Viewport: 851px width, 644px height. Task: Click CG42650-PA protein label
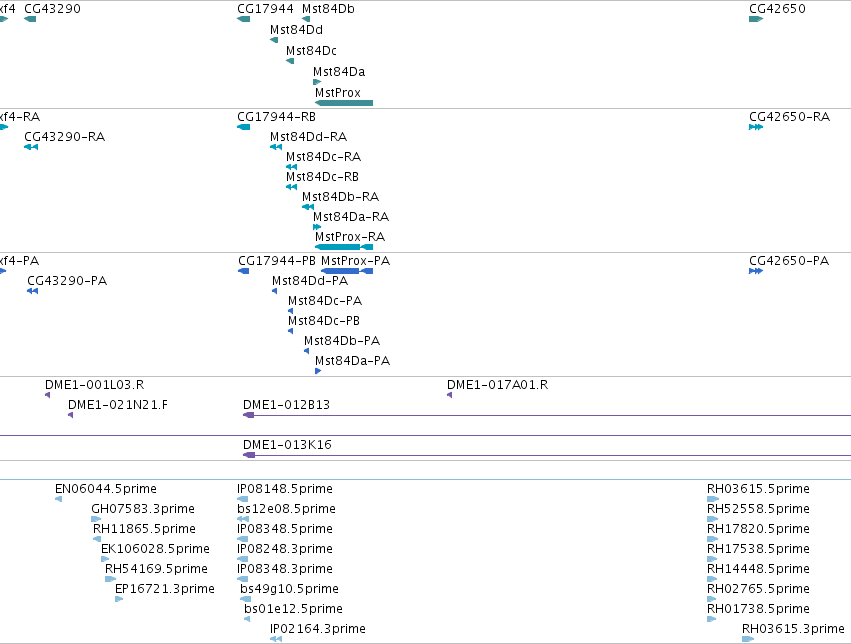[x=789, y=261]
